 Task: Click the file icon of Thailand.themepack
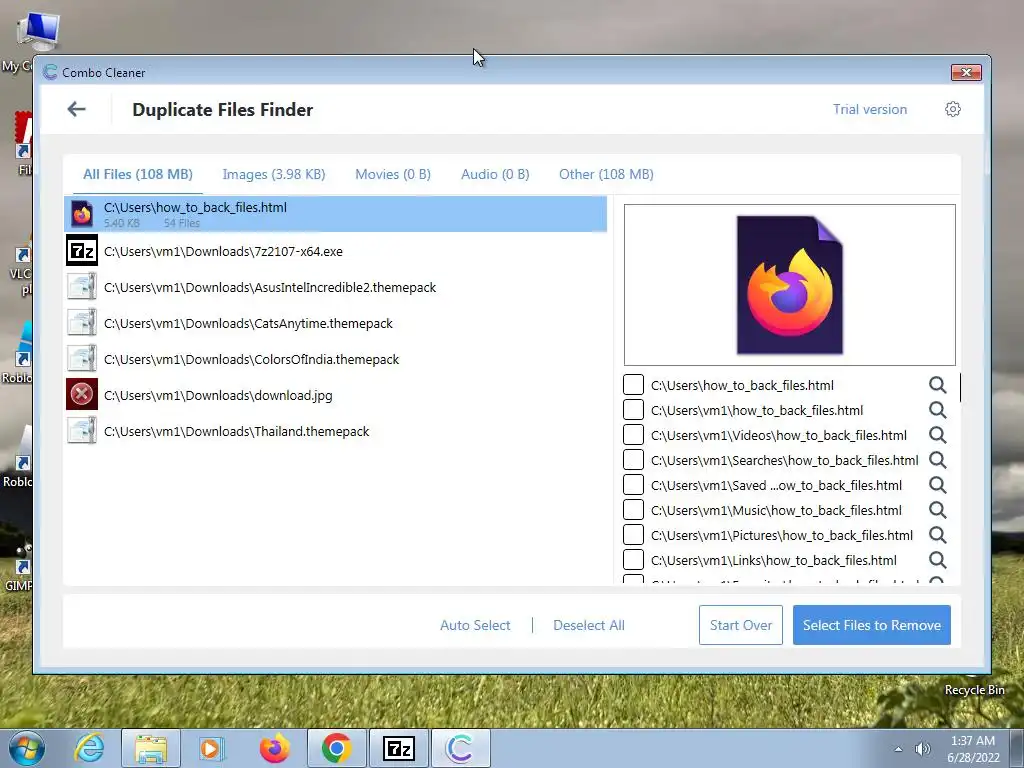pos(82,431)
